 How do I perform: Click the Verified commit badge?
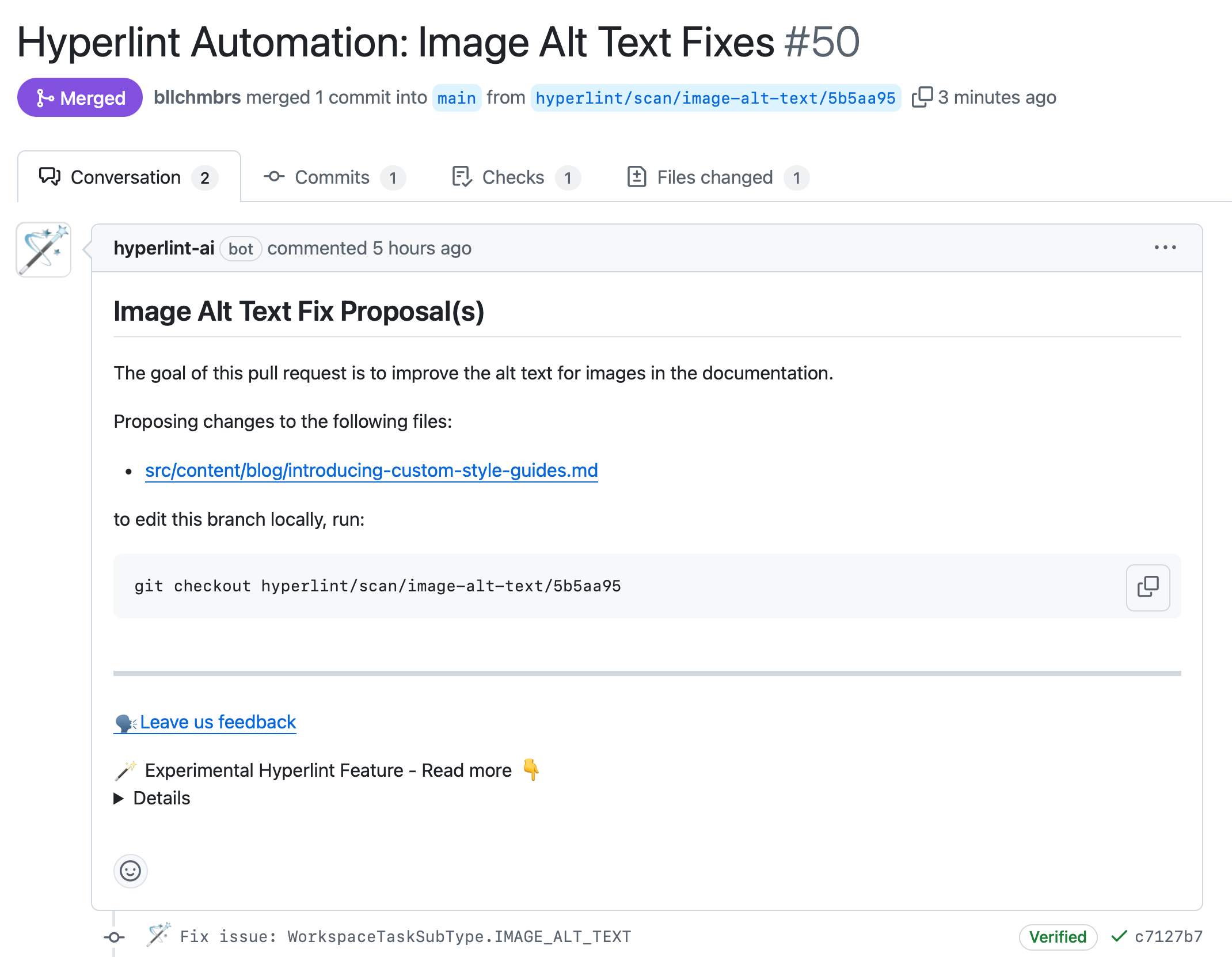(1057, 937)
